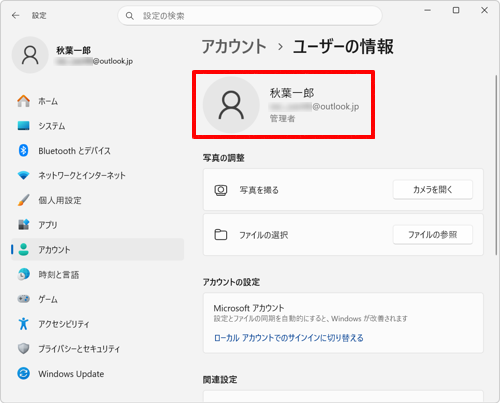500x403 pixels.
Task: Click the カメラを開く button
Action: tap(433, 190)
